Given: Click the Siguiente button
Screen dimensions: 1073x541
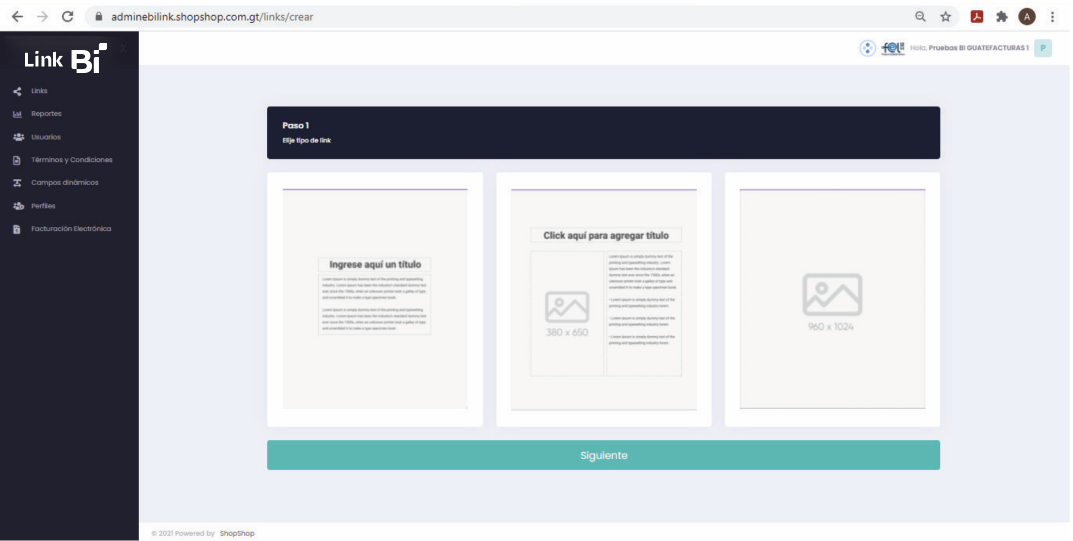Looking at the screenshot, I should 604,455.
